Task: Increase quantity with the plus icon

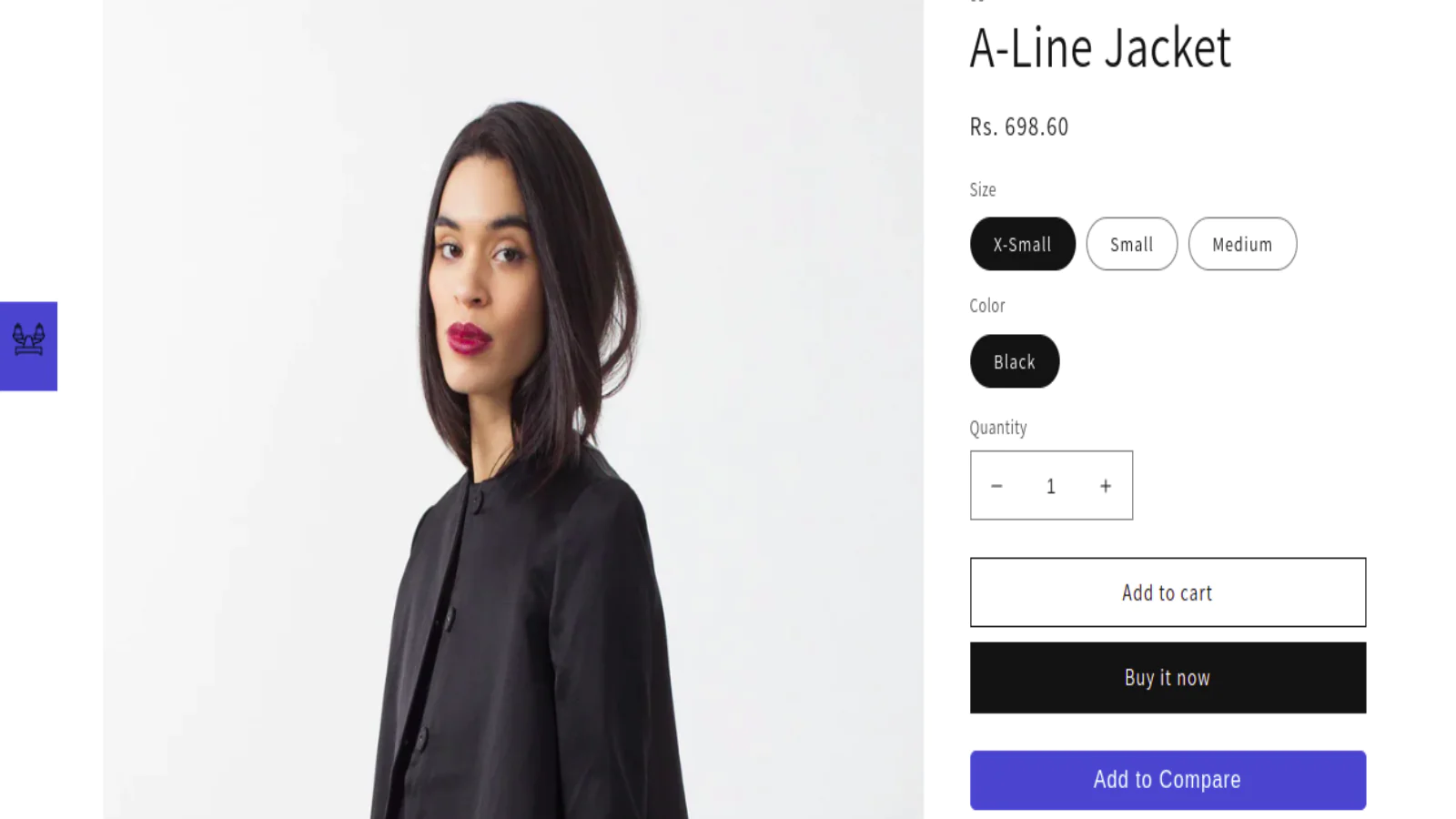Action: point(1106,486)
